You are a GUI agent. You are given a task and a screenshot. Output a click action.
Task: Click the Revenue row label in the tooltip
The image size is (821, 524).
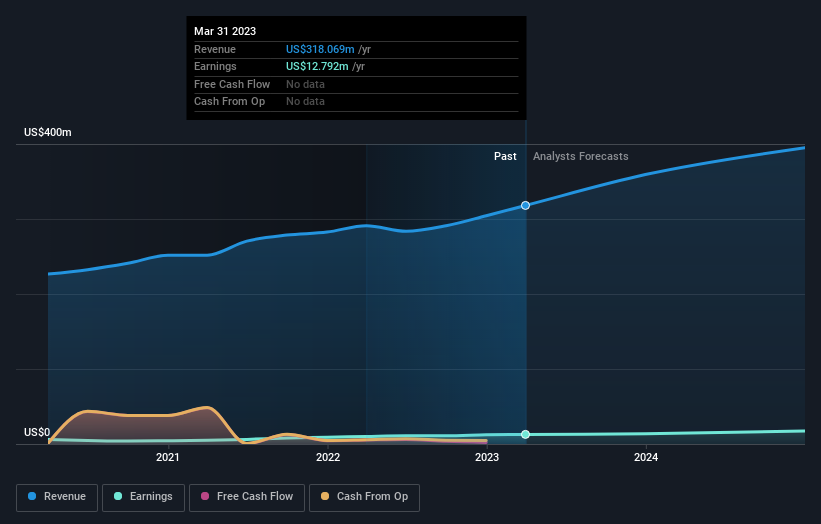pos(215,49)
